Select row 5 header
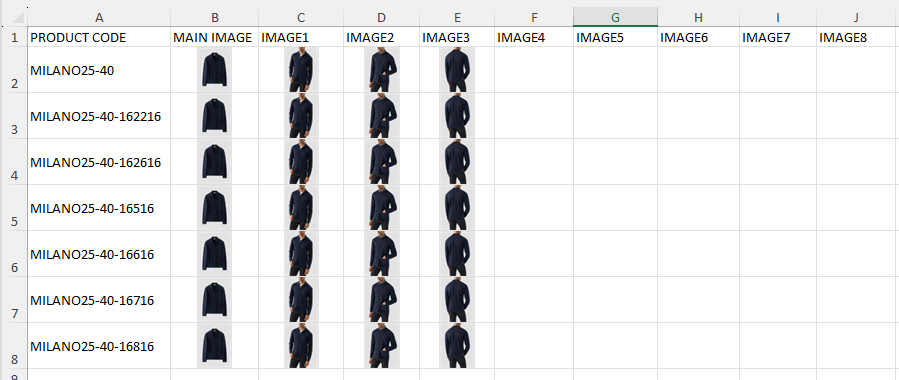Image resolution: width=899 pixels, height=380 pixels. pyautogui.click(x=14, y=207)
